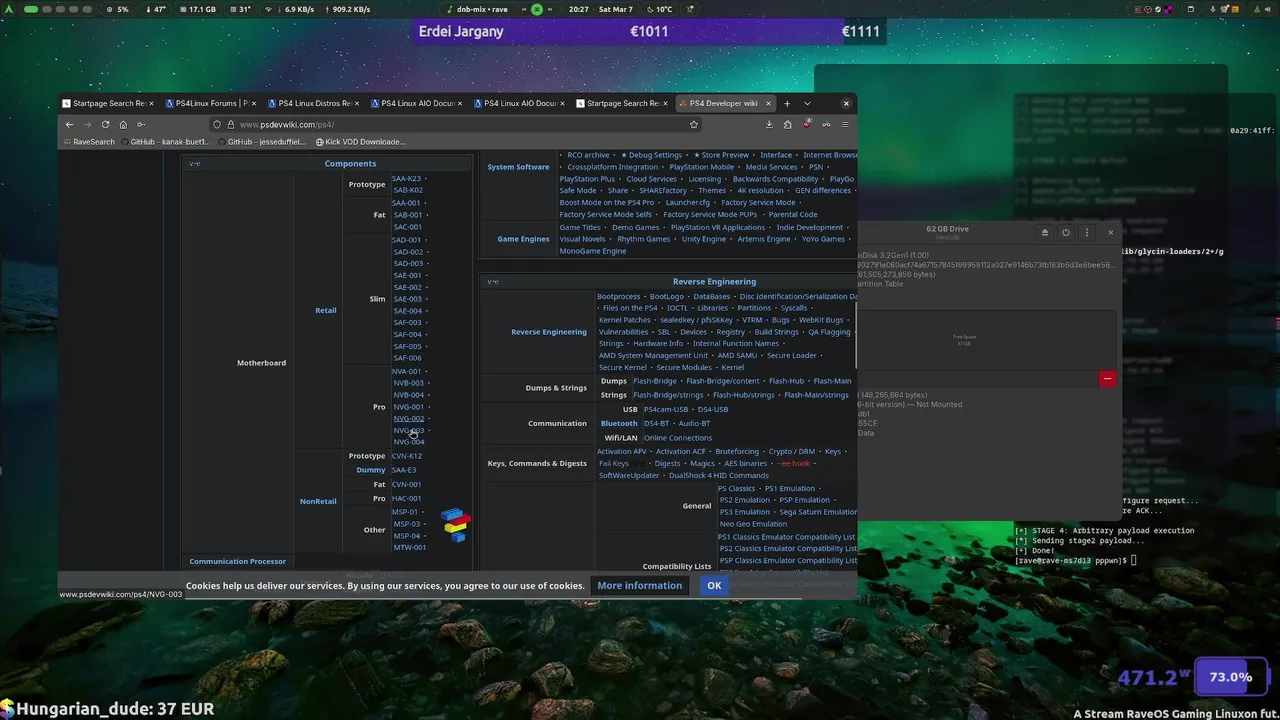Accept cookies with the OK button
The width and height of the screenshot is (1280, 720).
(714, 586)
